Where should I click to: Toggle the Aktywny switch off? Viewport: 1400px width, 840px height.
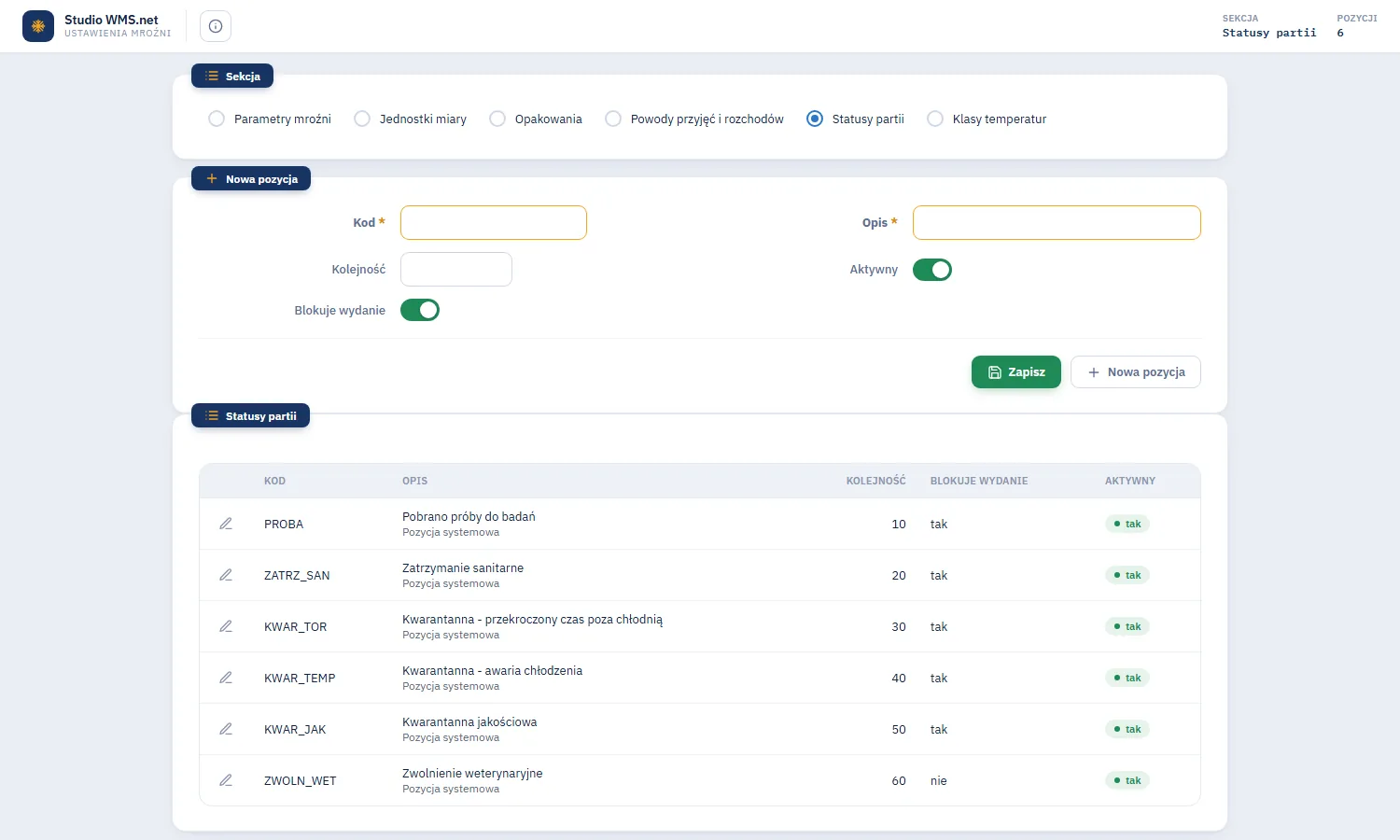click(x=932, y=270)
